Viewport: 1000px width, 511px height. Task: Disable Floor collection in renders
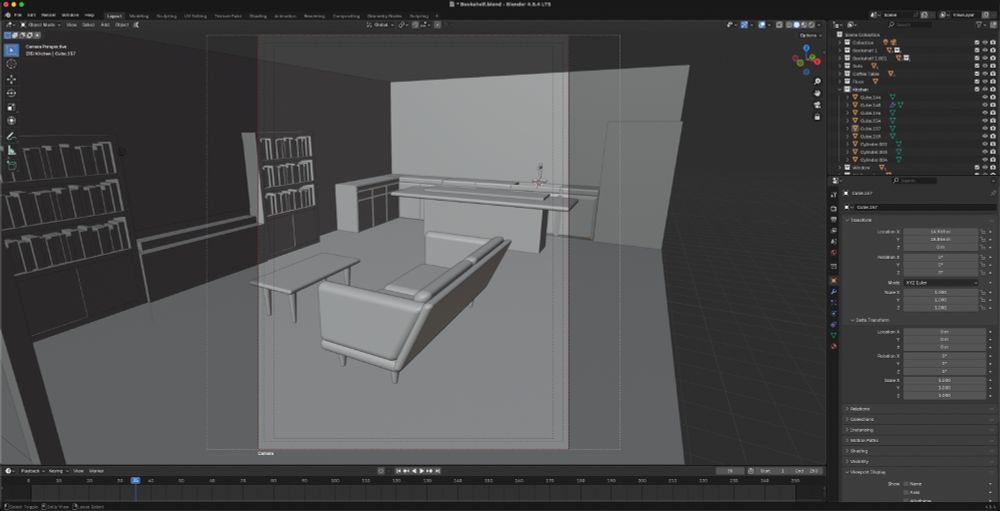click(993, 82)
